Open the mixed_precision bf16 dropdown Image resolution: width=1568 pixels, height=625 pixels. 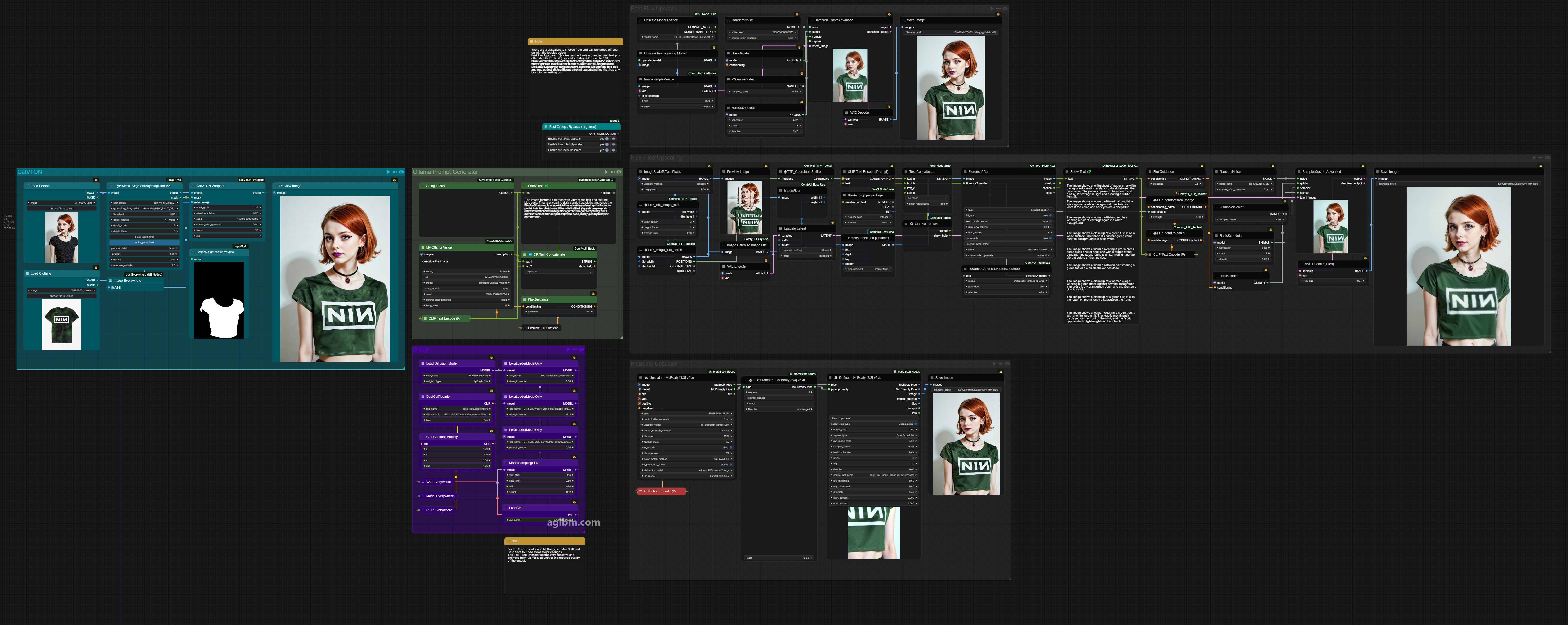coord(227,214)
